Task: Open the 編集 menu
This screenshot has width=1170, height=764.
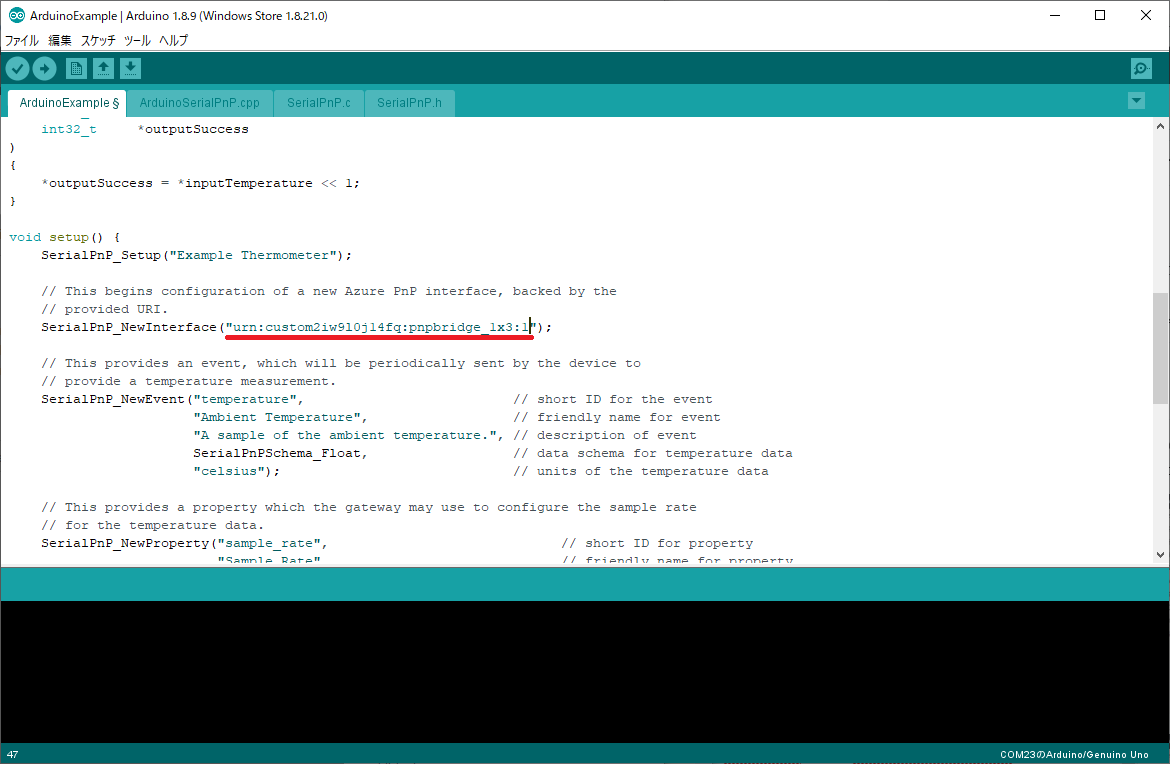Action: coord(60,40)
